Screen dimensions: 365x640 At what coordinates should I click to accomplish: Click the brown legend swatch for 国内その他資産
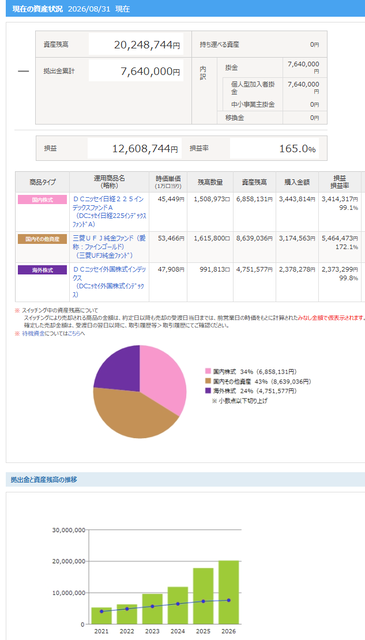[x=208, y=381]
